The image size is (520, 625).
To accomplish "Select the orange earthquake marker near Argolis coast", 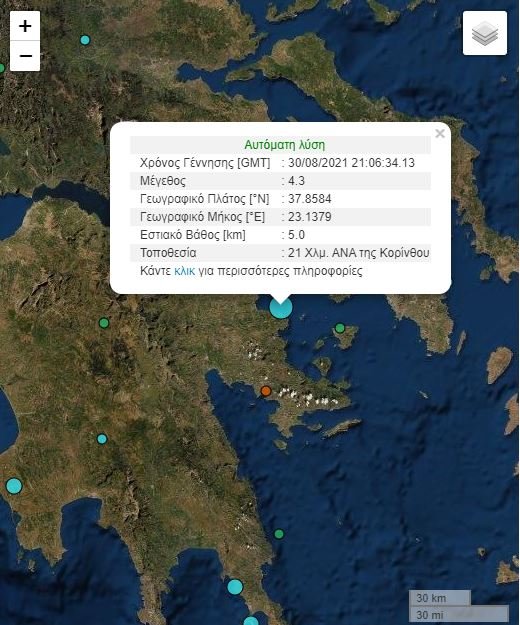I will [x=266, y=391].
